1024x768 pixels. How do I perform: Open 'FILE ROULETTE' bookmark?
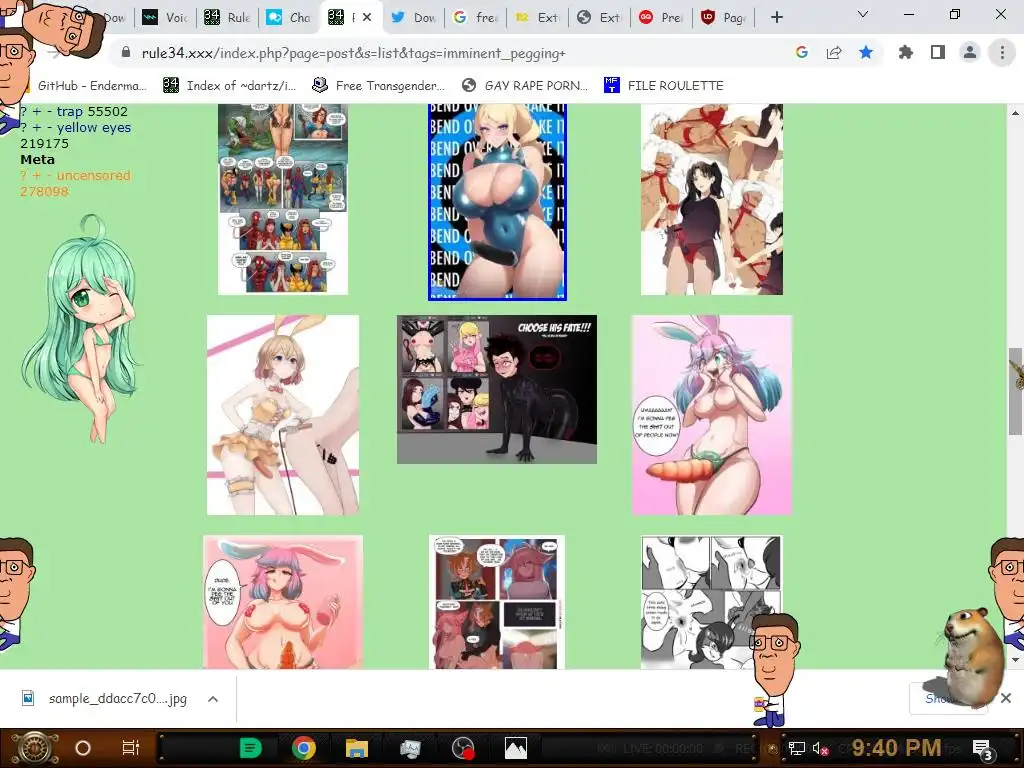pyautogui.click(x=664, y=86)
